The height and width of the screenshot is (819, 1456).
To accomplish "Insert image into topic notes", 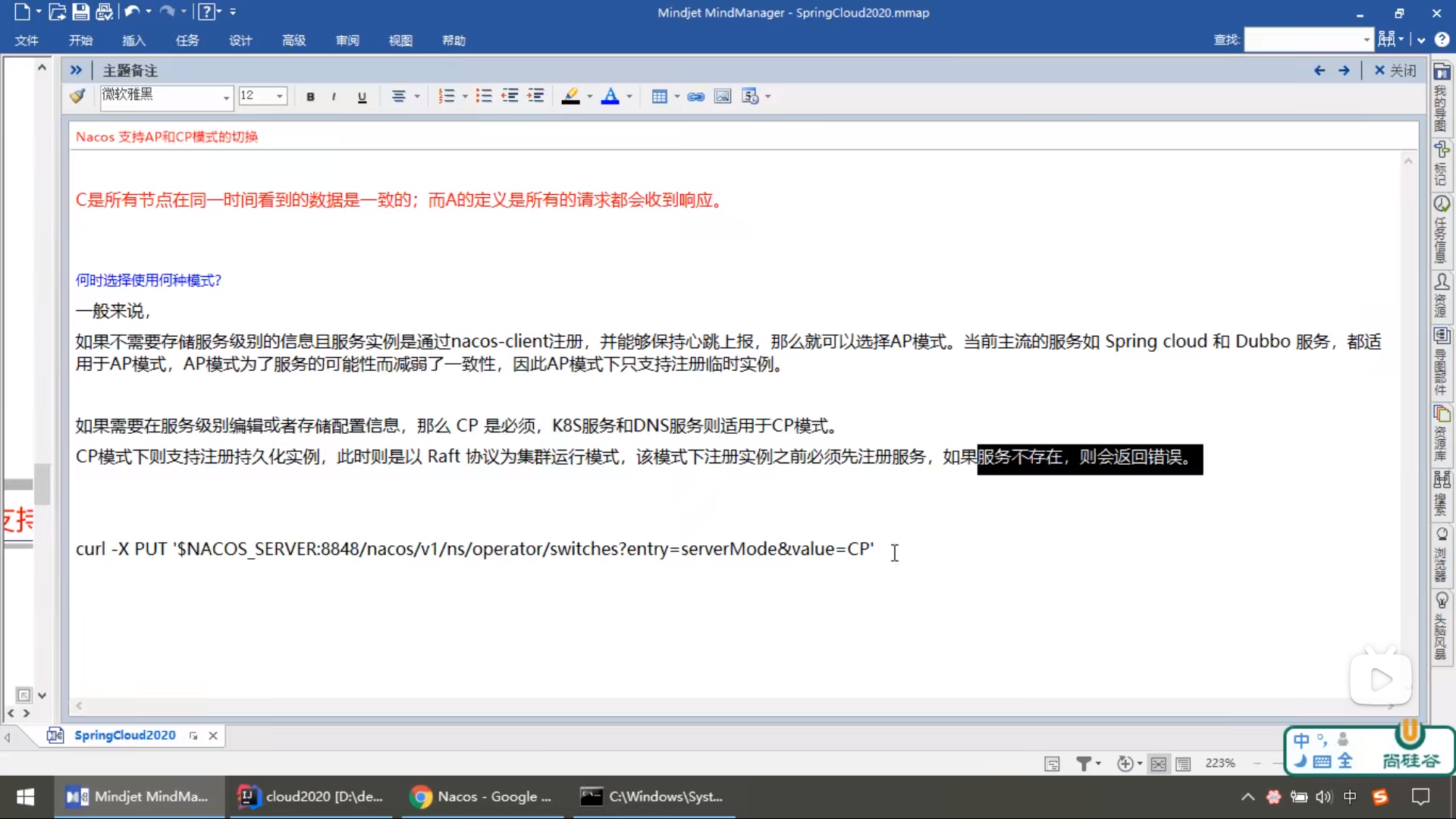I will 723,96.
